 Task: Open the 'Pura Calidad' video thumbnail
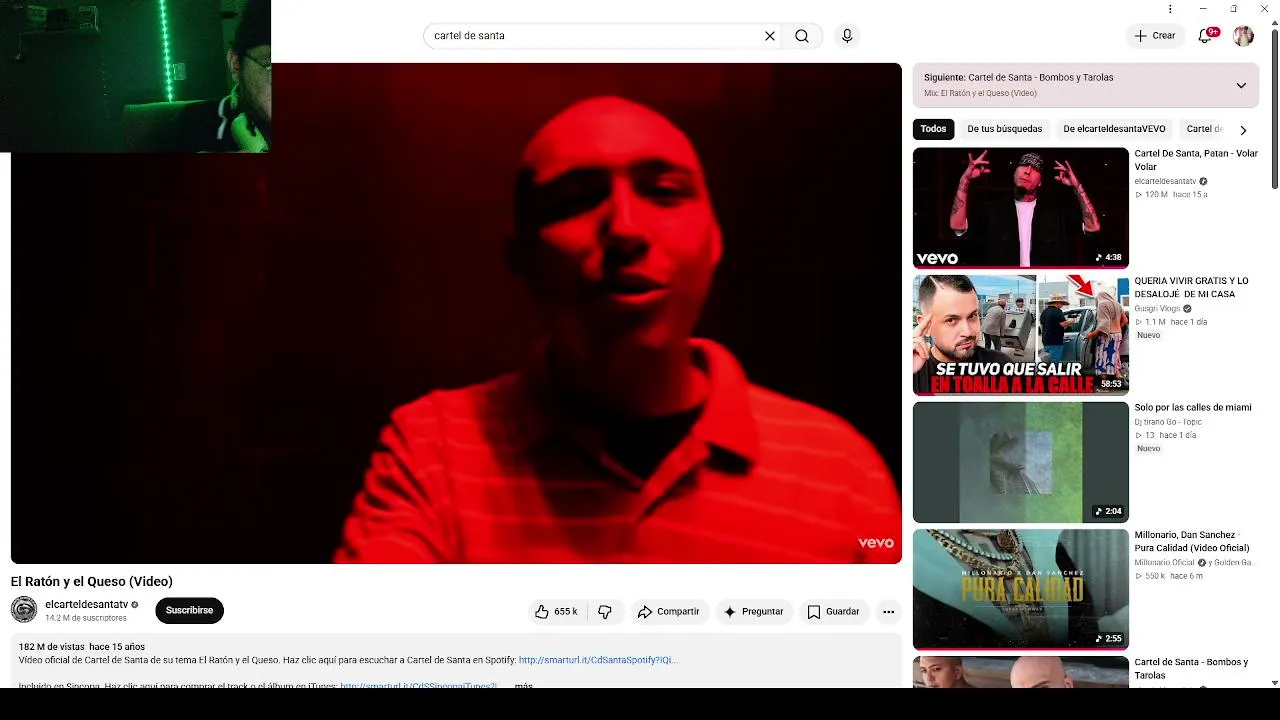(1020, 589)
